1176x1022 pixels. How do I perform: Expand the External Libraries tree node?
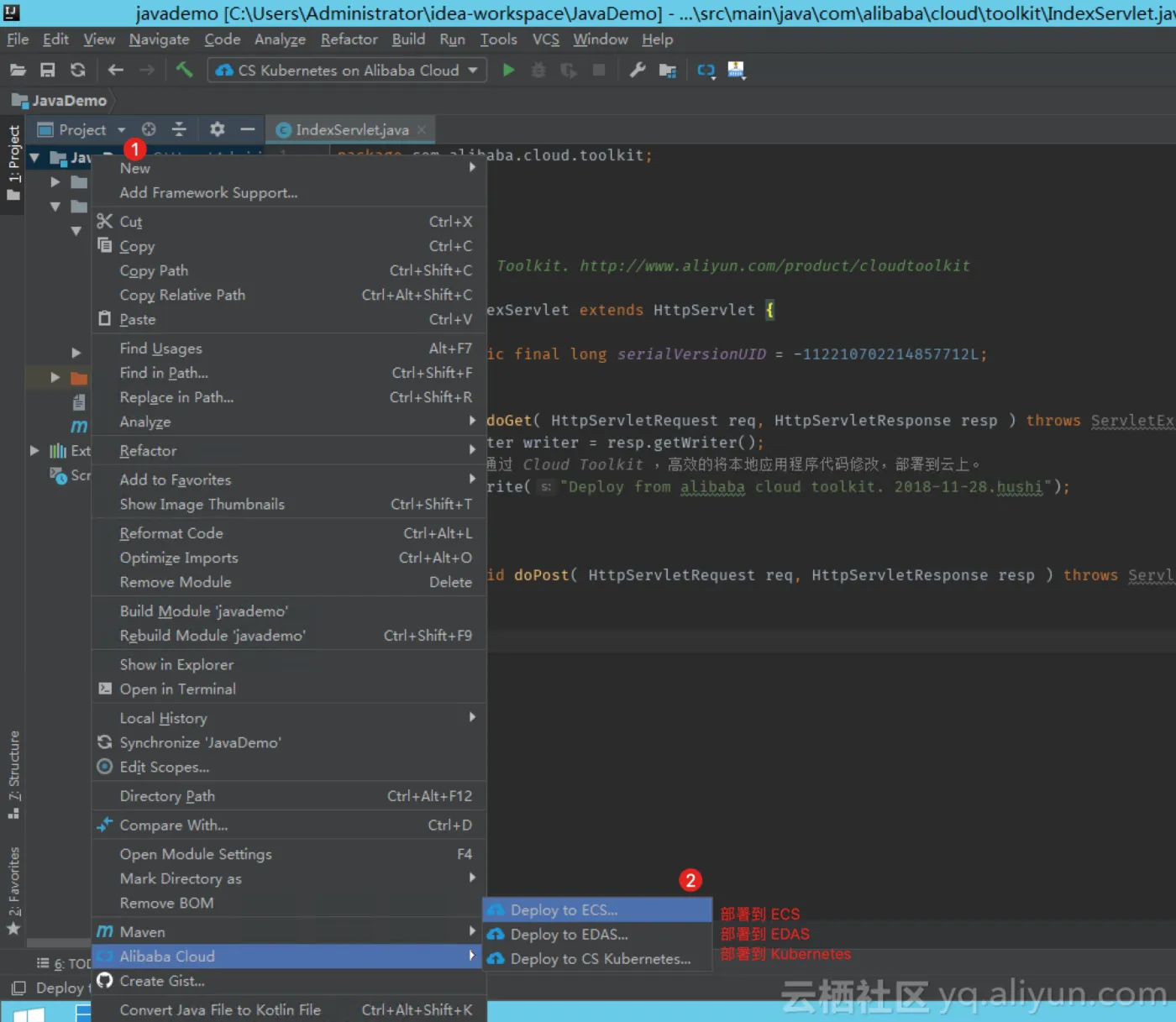pos(34,451)
